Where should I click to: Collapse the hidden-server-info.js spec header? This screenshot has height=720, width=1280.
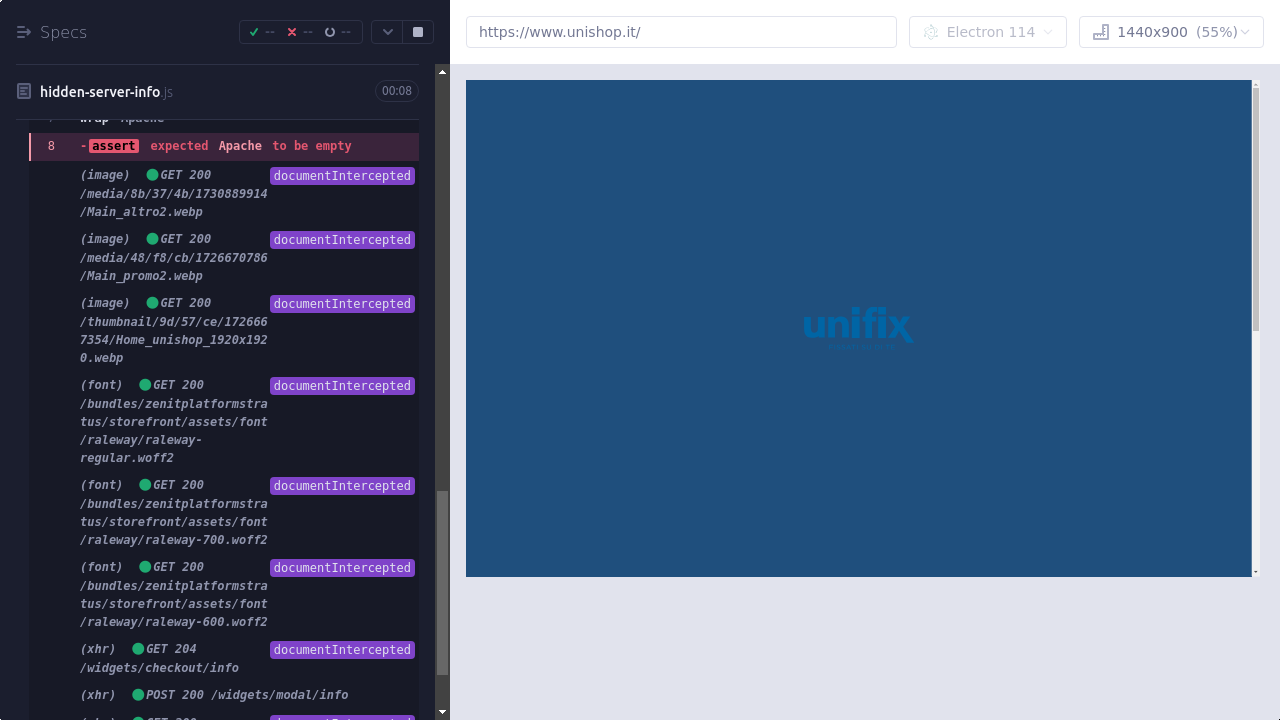coord(100,92)
